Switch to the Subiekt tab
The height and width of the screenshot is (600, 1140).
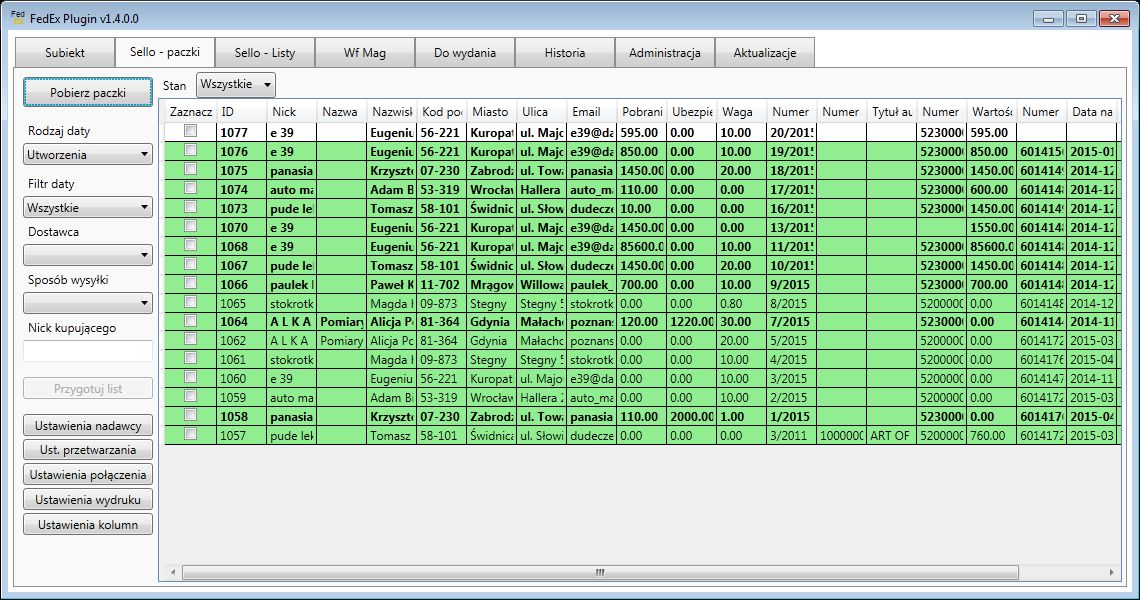click(x=65, y=52)
